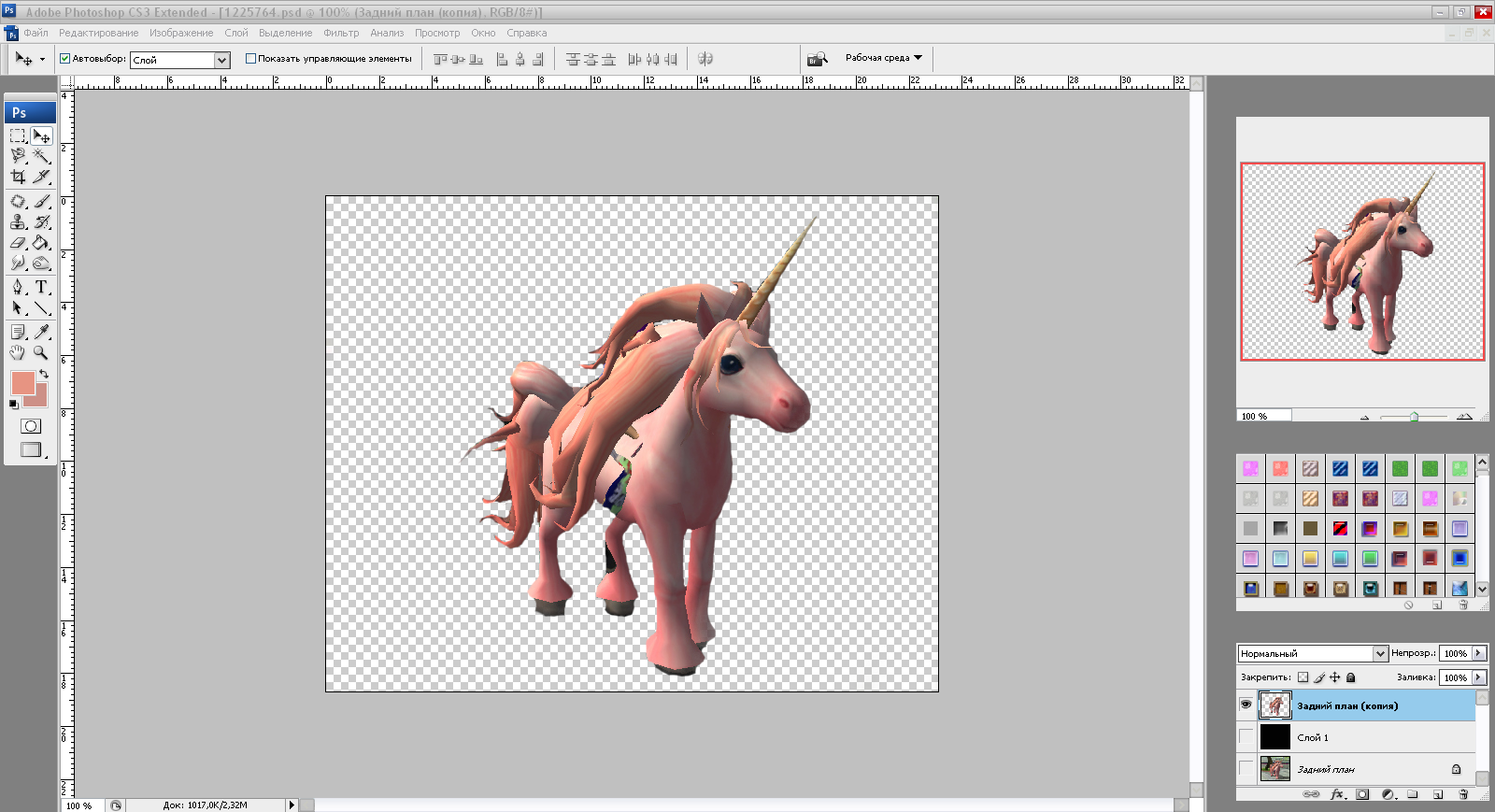This screenshot has height=812, width=1495.
Task: Toggle lock layer position
Action: tap(1335, 677)
